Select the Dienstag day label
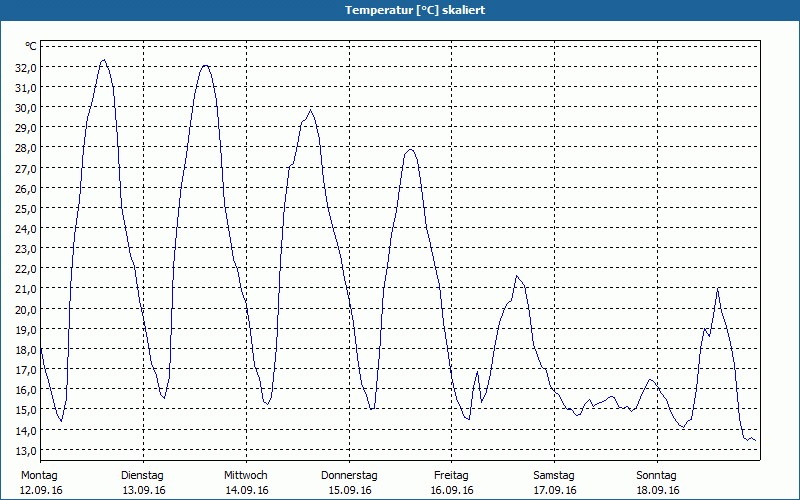This screenshot has height=500, width=800. point(142,476)
